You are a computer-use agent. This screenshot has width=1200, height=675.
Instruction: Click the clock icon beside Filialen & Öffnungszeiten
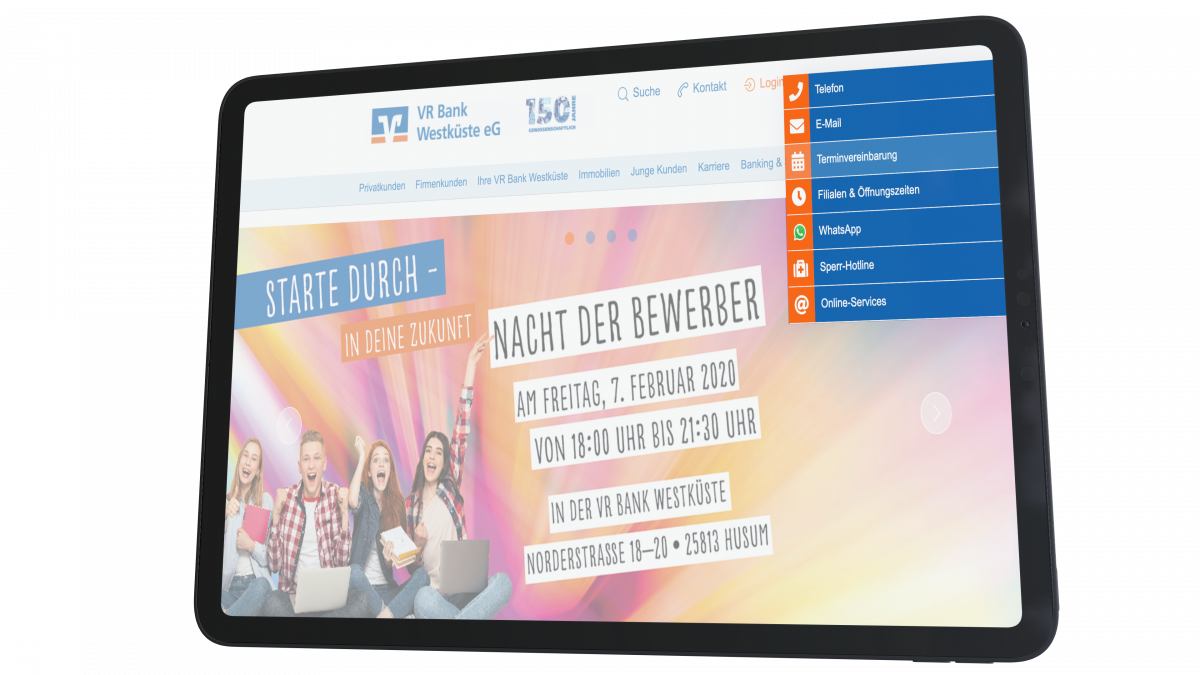pos(799,197)
